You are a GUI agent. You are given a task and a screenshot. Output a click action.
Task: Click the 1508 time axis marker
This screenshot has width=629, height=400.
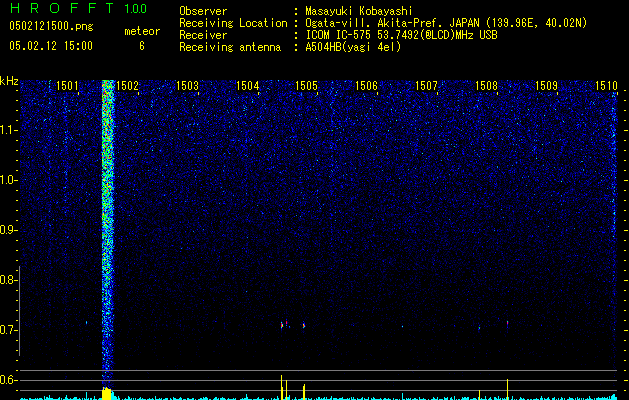pos(486,85)
